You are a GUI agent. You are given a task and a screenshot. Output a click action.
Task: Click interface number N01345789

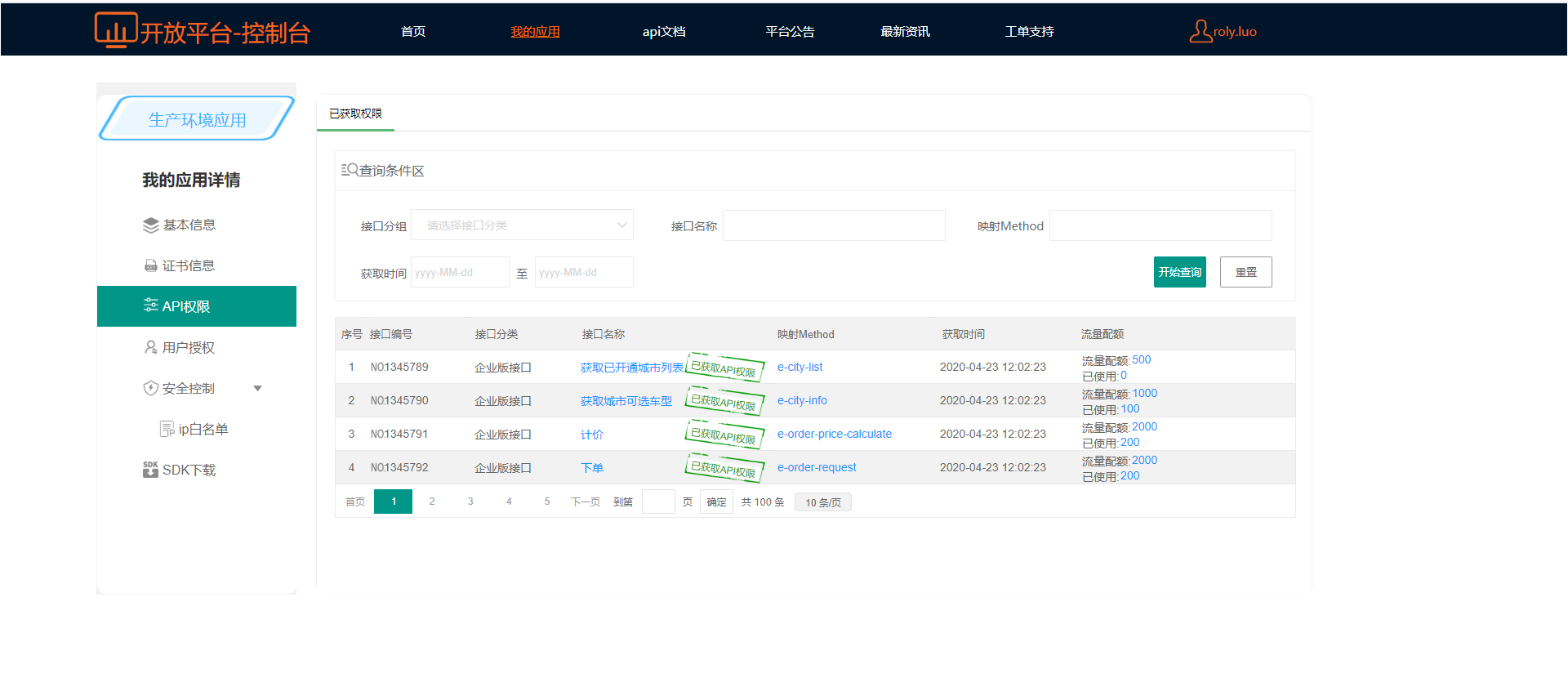(x=399, y=367)
